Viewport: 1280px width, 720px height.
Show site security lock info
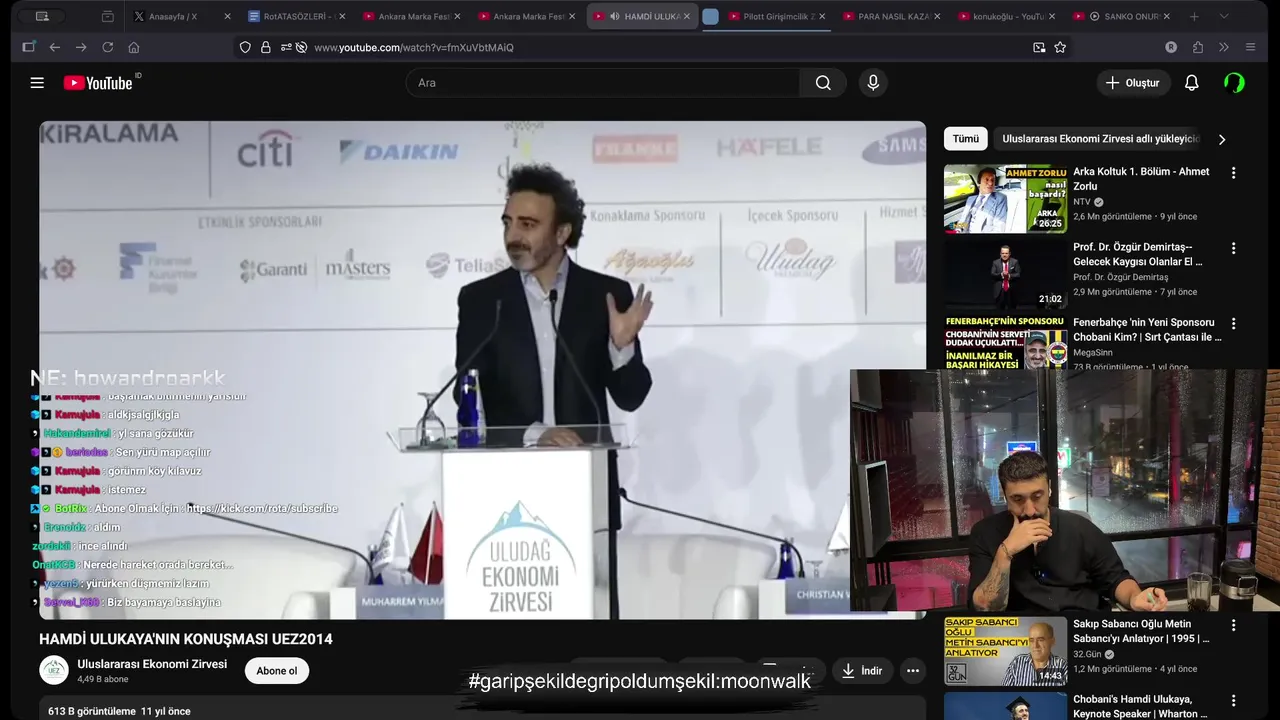(x=265, y=47)
